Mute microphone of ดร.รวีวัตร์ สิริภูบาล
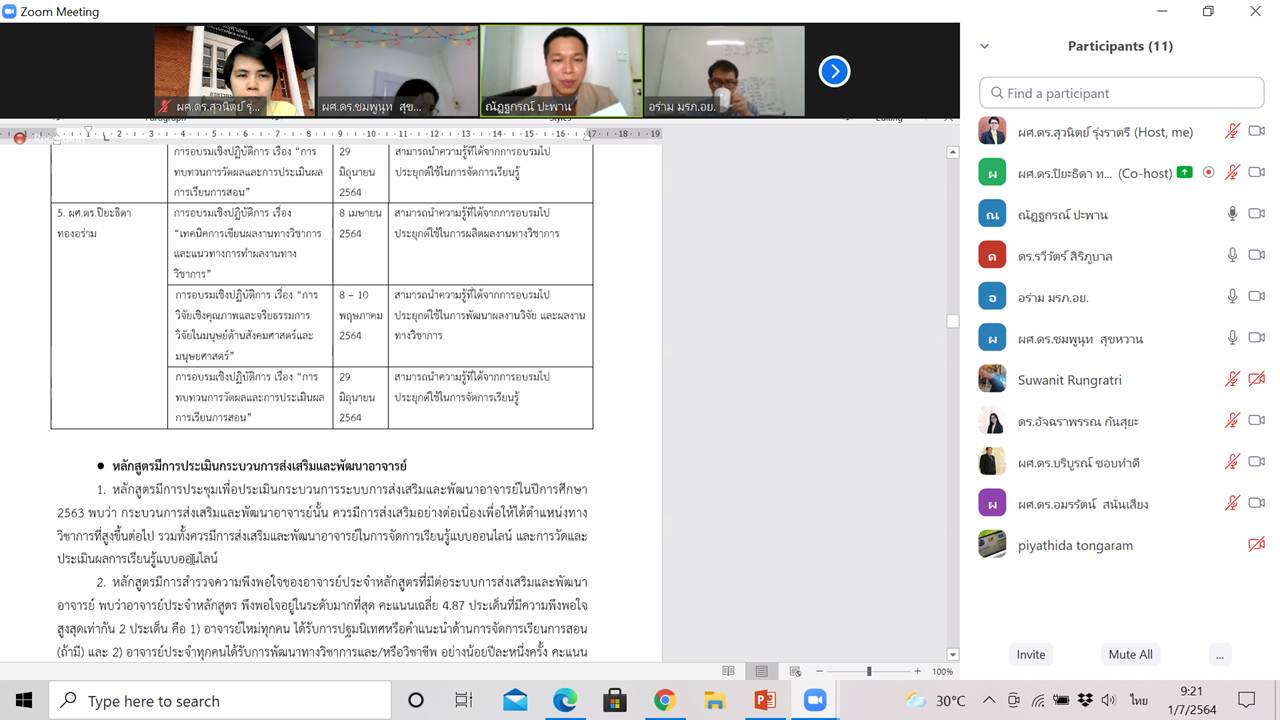Image resolution: width=1280 pixels, height=720 pixels. tap(1233, 255)
